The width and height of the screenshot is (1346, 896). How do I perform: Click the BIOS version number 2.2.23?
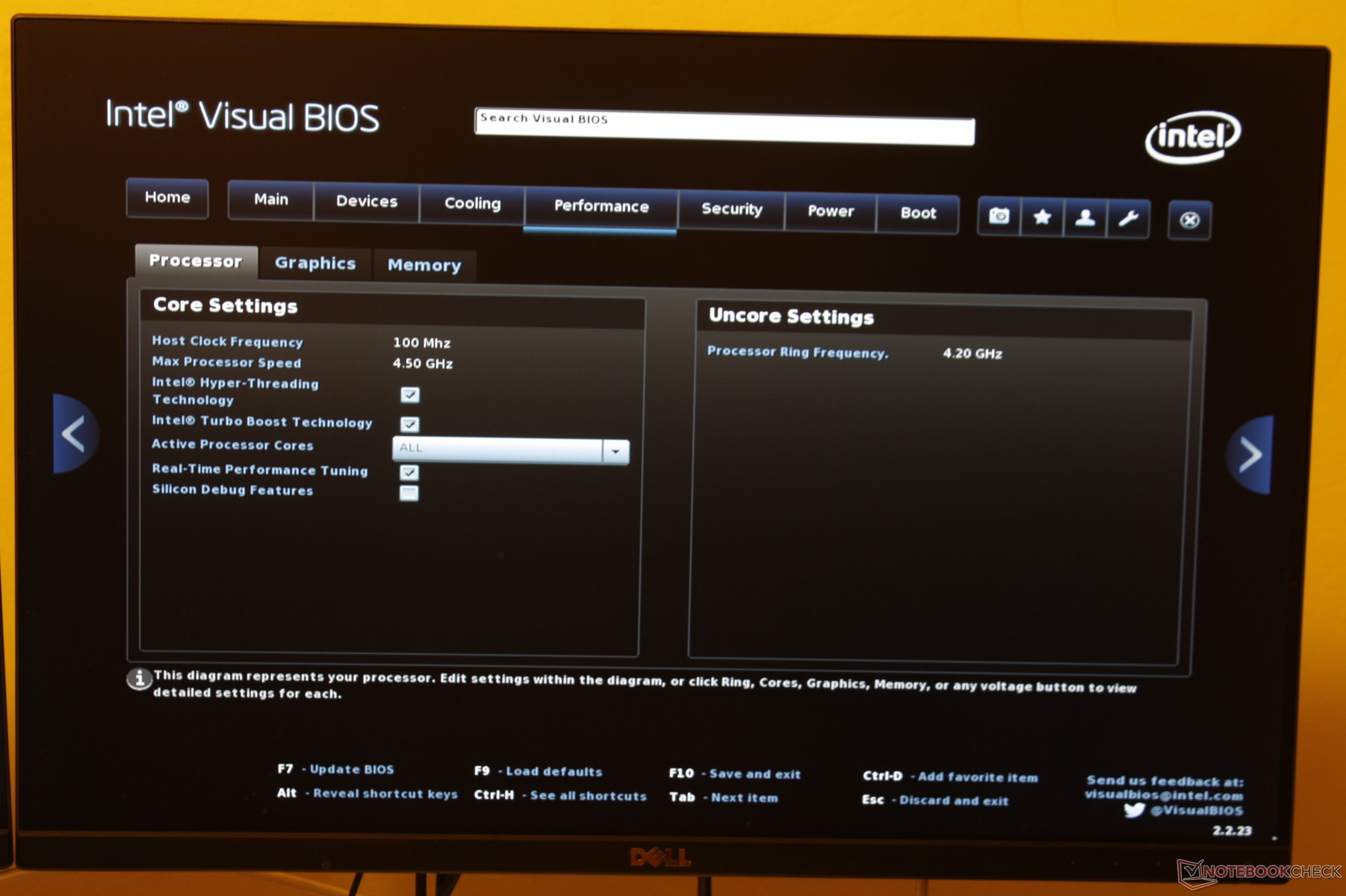coord(1232,830)
